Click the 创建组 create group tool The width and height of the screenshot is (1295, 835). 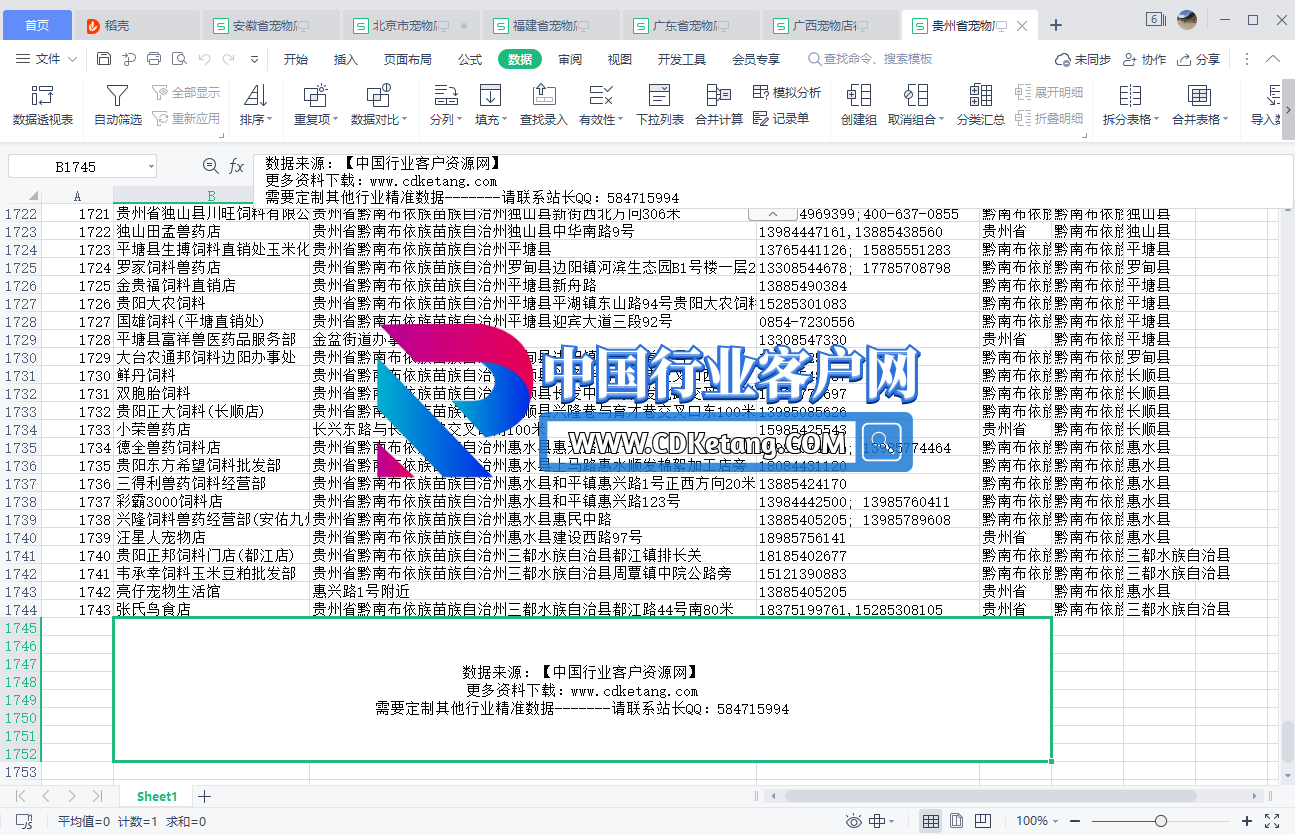click(x=858, y=105)
